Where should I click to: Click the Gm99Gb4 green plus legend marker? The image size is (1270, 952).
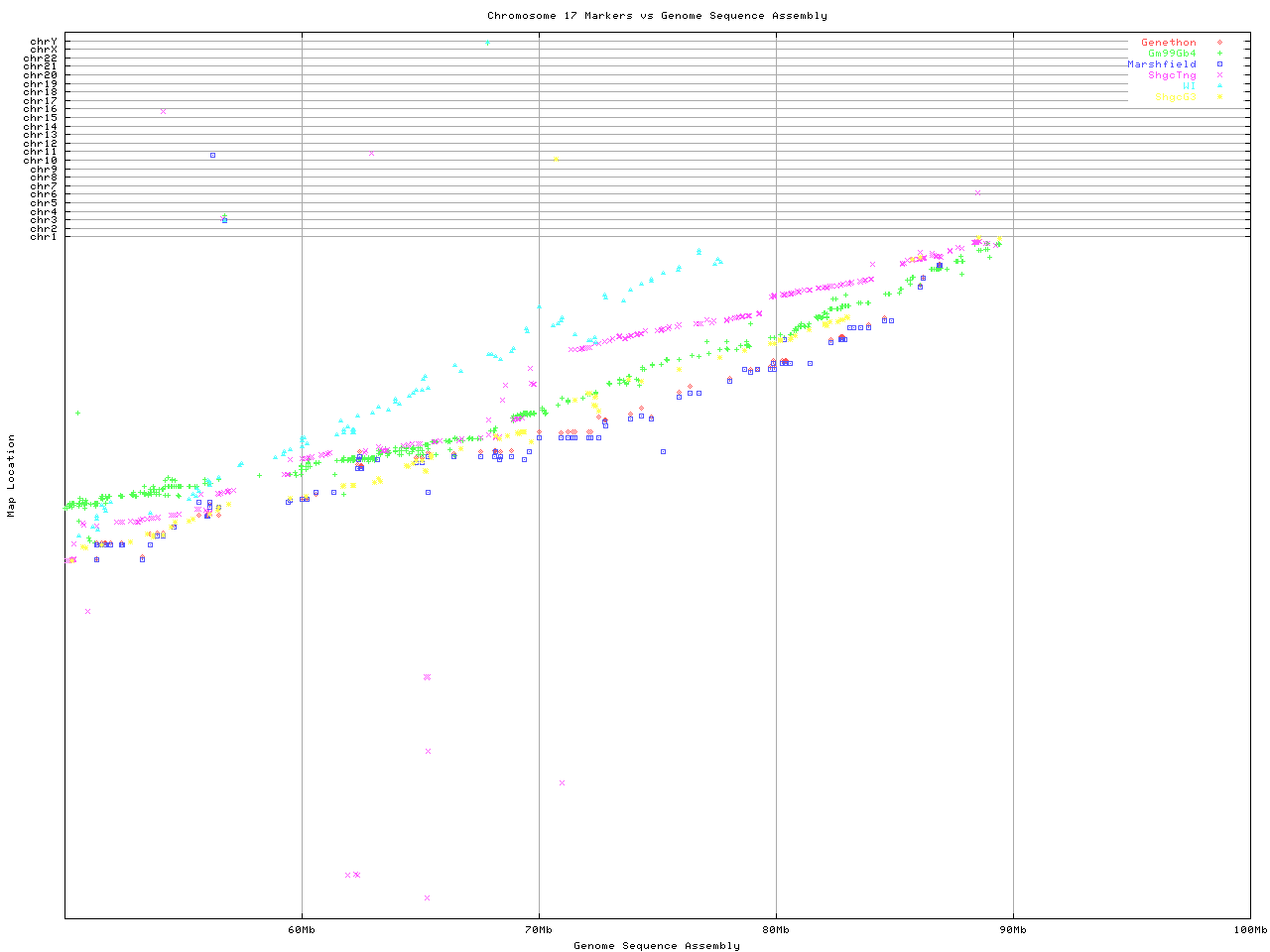[1219, 54]
